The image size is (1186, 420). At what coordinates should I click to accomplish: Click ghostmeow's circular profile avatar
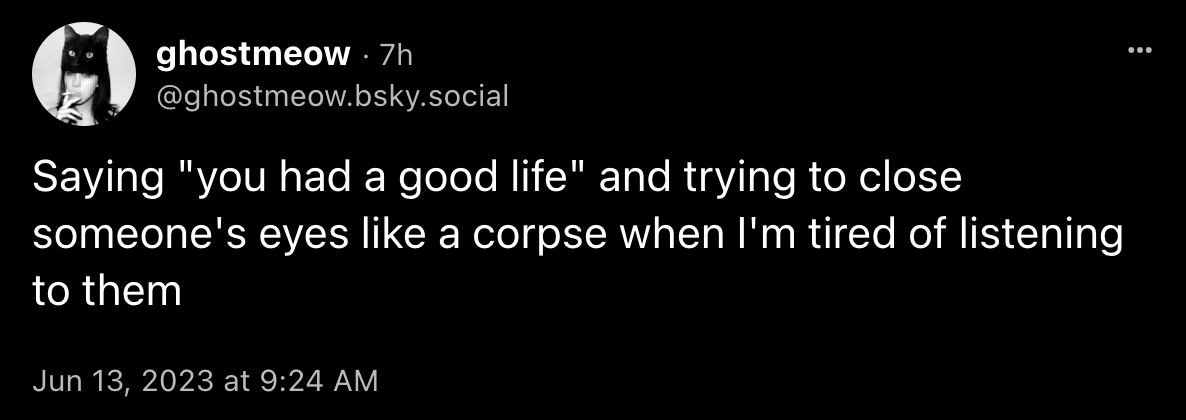(84, 73)
